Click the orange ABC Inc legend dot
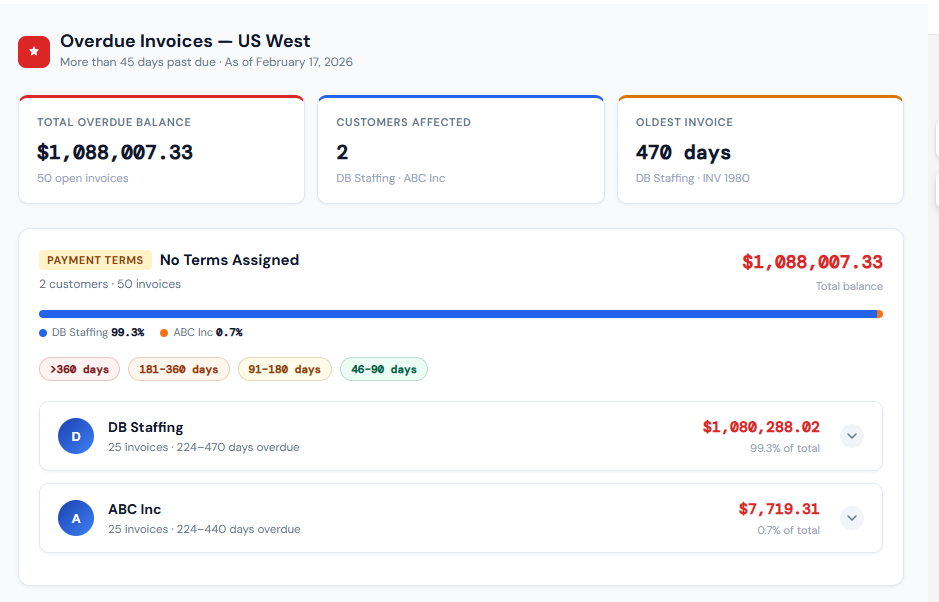Screen dimensions: 939x602 pyautogui.click(x=164, y=333)
